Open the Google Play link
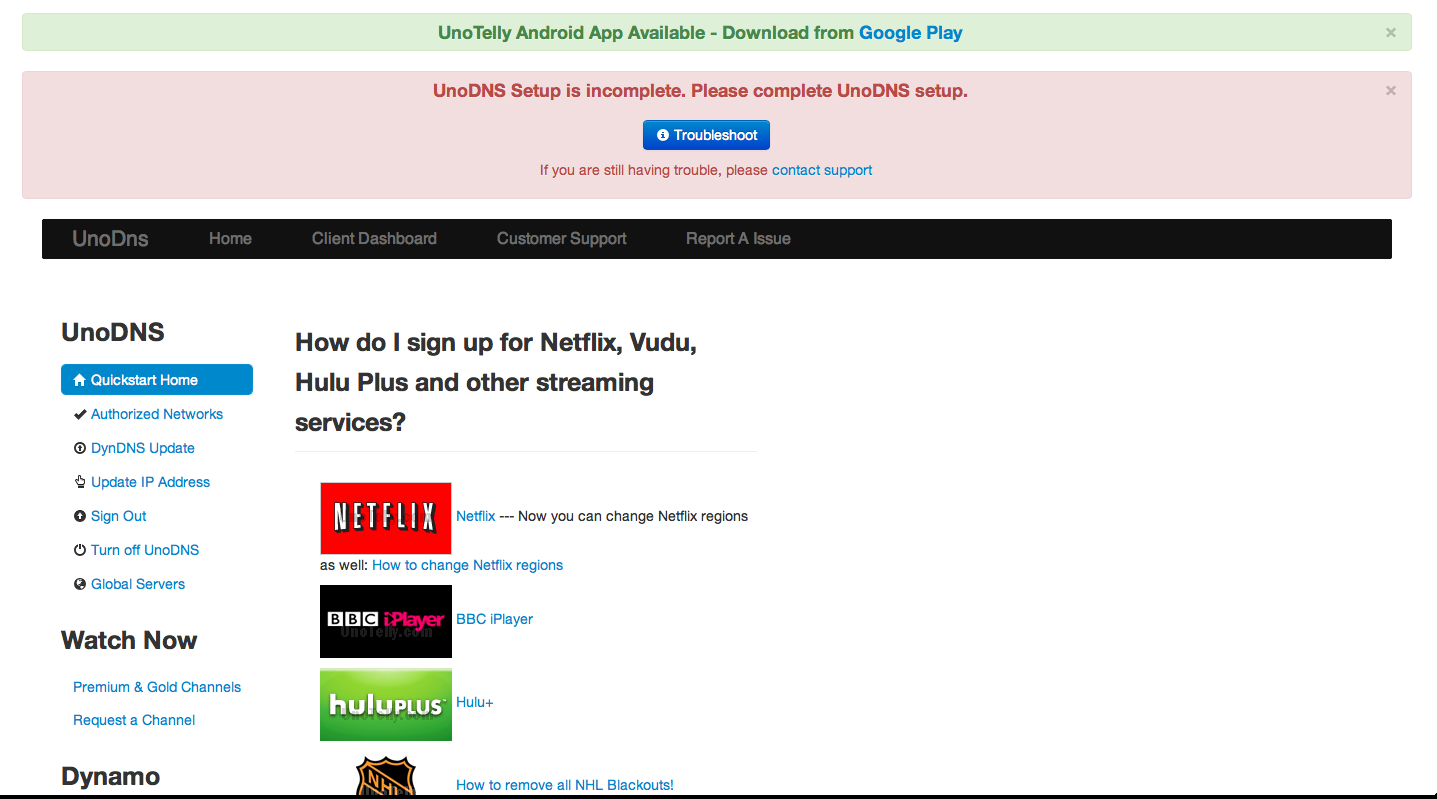This screenshot has width=1437, height=799. coord(911,33)
